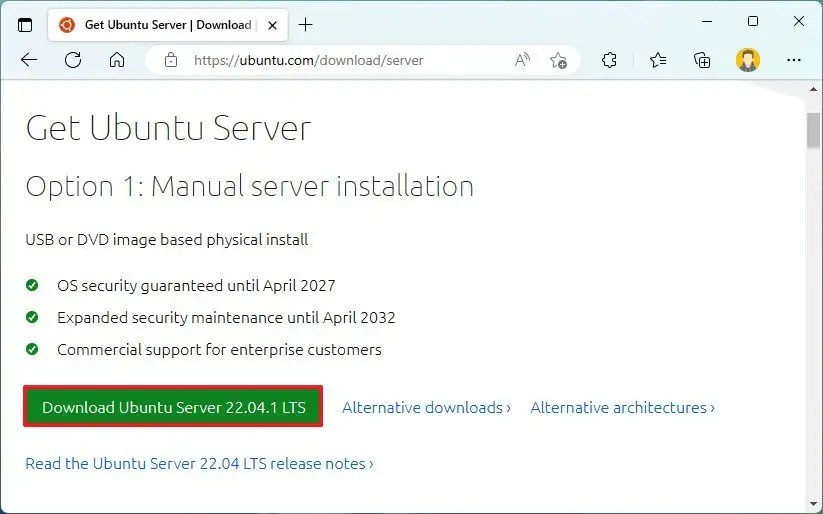The image size is (823, 514).
Task: Click the Get Ubuntu Server heading
Action: tap(168, 128)
